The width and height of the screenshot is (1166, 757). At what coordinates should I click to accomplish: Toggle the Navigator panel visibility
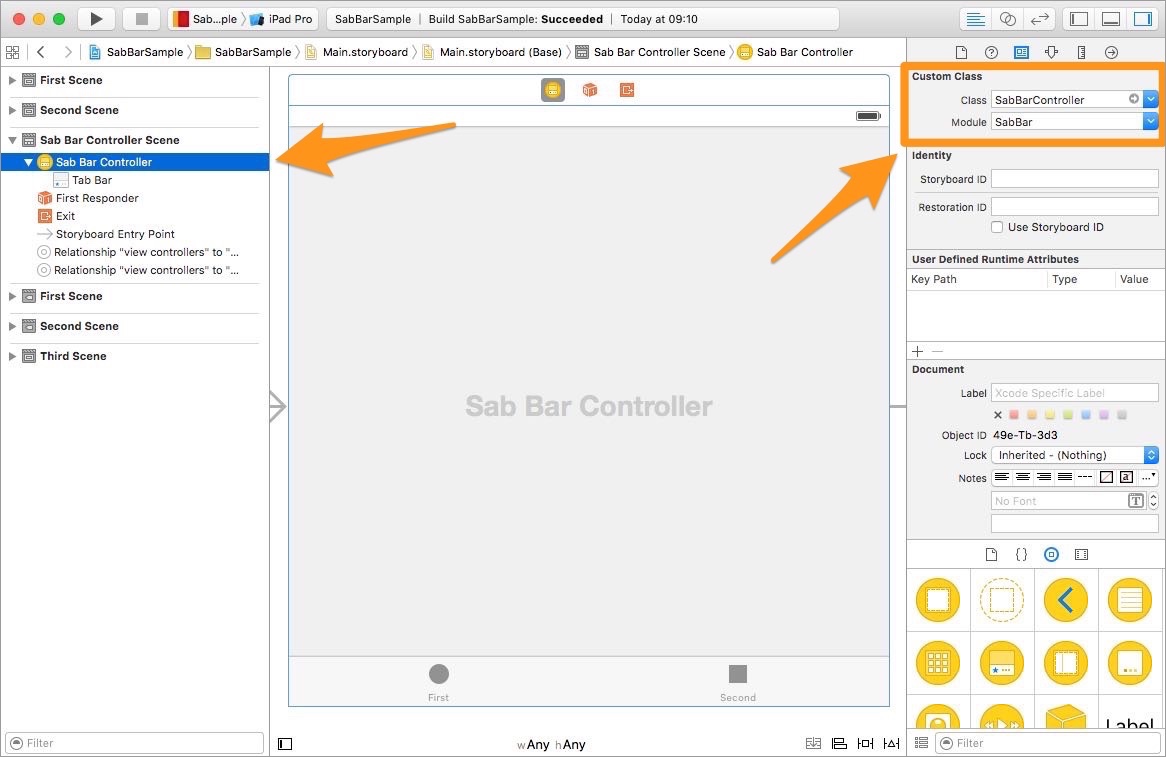(x=1078, y=19)
